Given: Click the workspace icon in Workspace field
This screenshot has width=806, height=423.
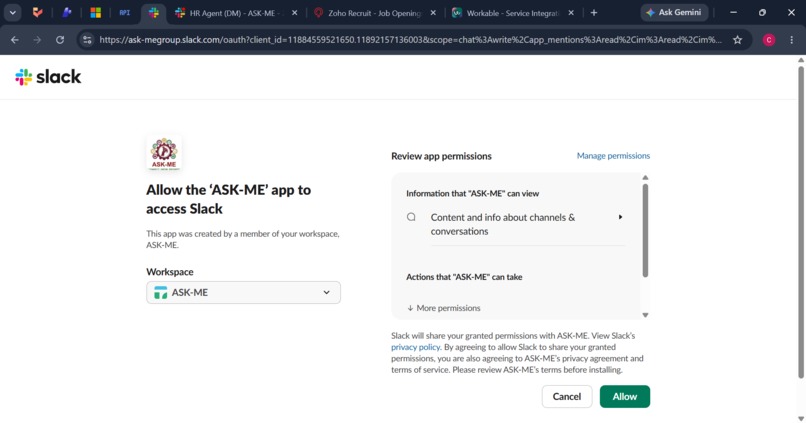Looking at the screenshot, I should coord(160,292).
